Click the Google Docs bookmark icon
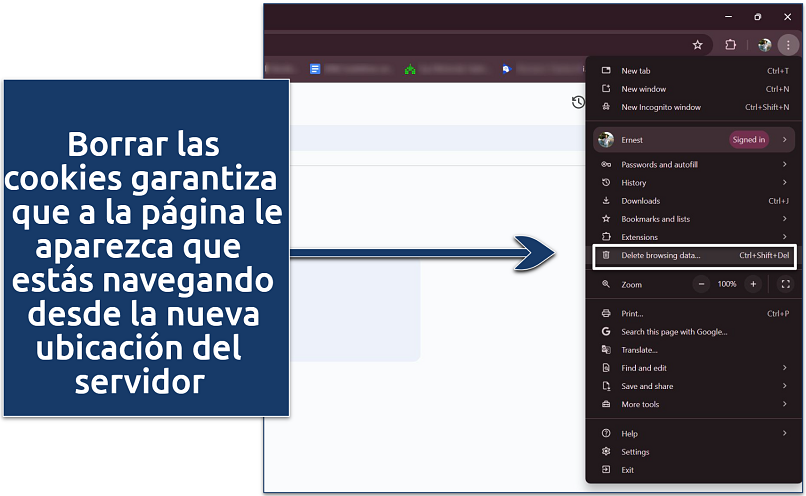 point(315,69)
